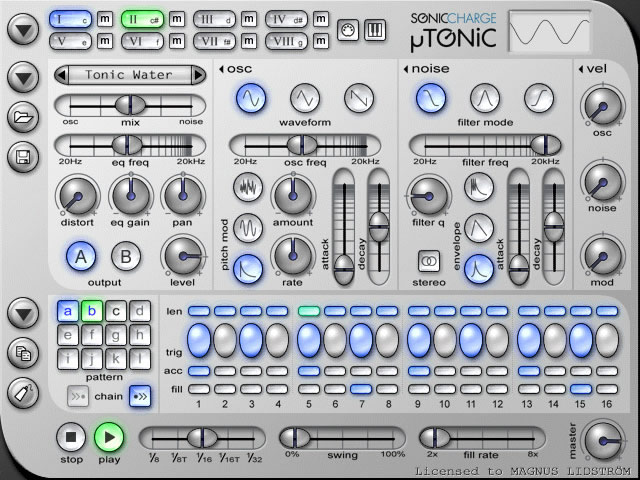Click the waveform display in the header
This screenshot has height=480, width=640.
549,32
